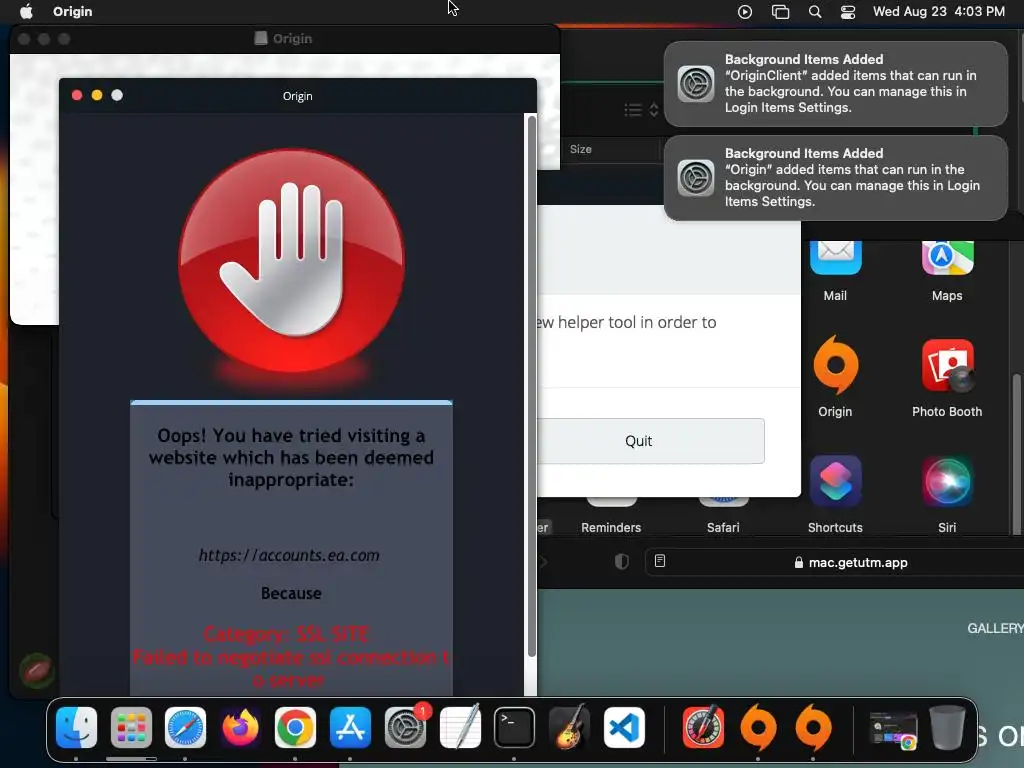Screen dimensions: 1024x768
Task: Click the Size column header in Finder
Action: click(x=580, y=150)
